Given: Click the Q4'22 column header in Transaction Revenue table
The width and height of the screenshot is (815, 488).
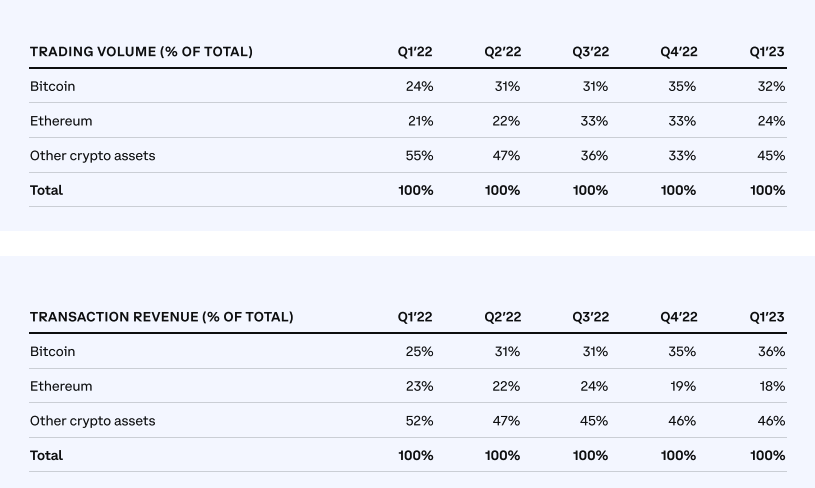Looking at the screenshot, I should [679, 317].
